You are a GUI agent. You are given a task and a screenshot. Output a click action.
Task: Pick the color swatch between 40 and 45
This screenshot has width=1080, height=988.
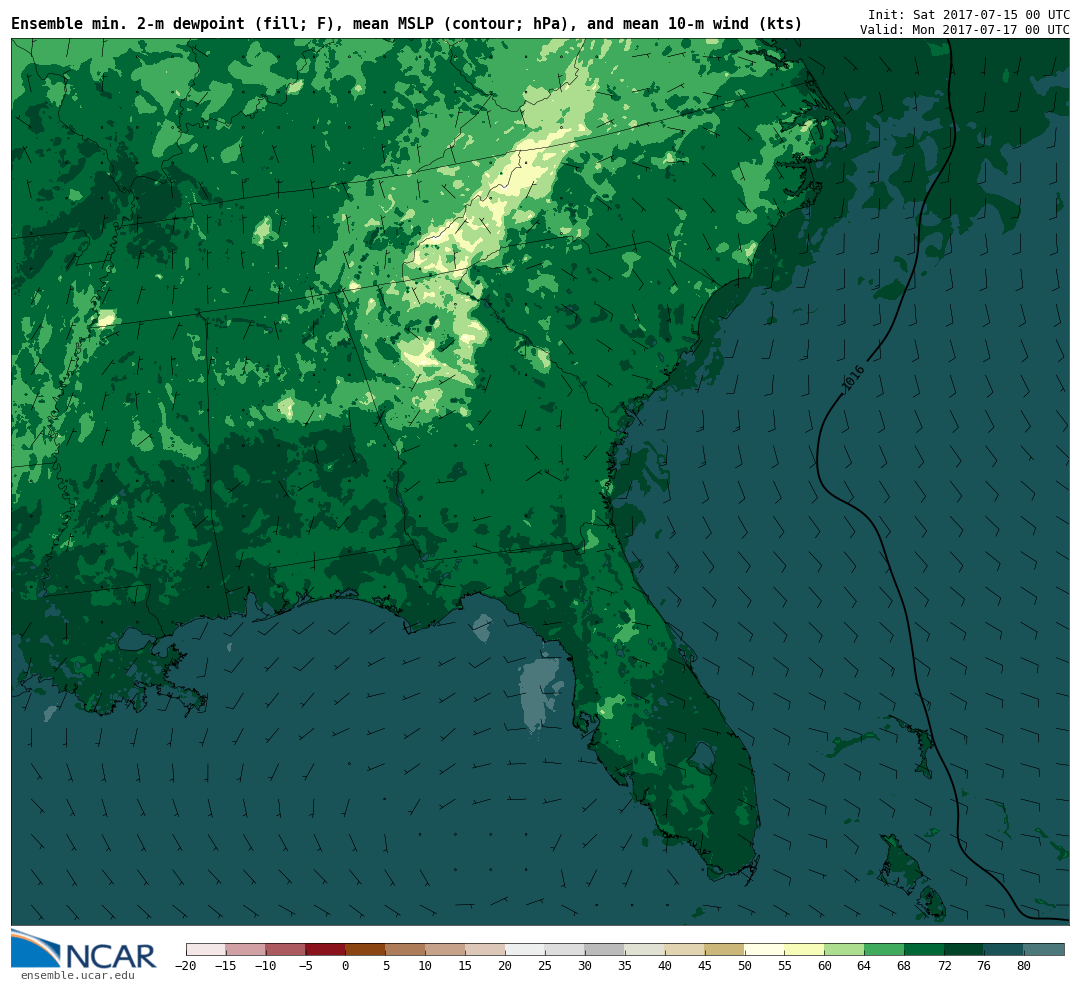point(685,949)
